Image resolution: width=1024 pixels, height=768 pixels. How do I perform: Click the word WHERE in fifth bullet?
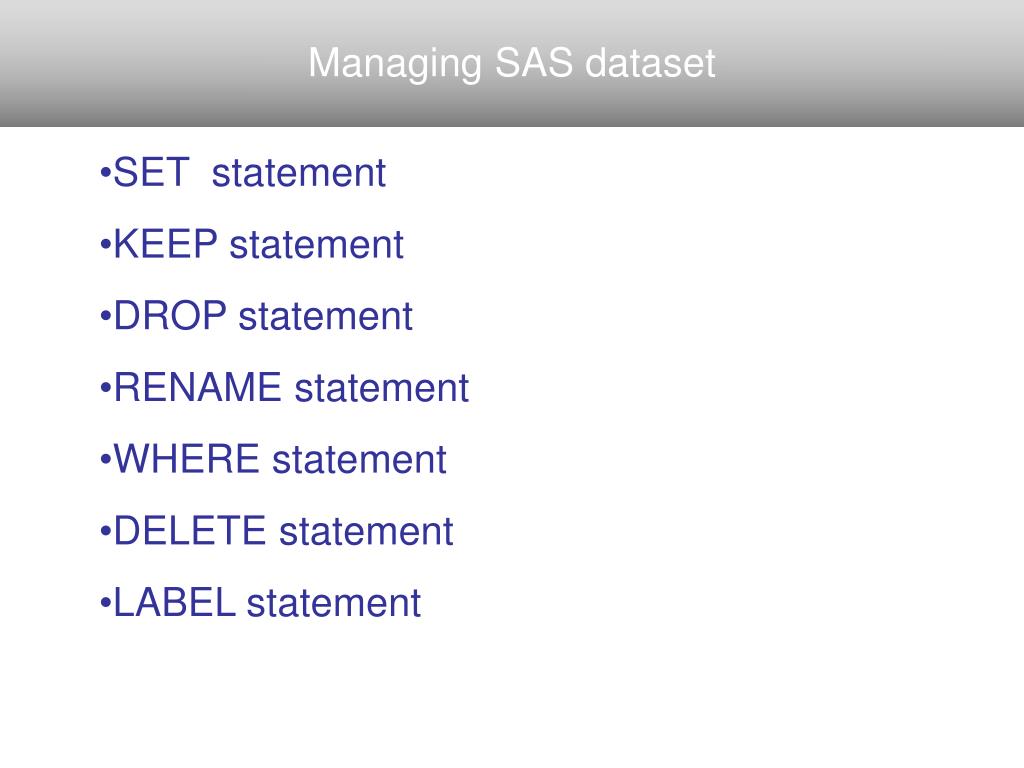(x=187, y=458)
